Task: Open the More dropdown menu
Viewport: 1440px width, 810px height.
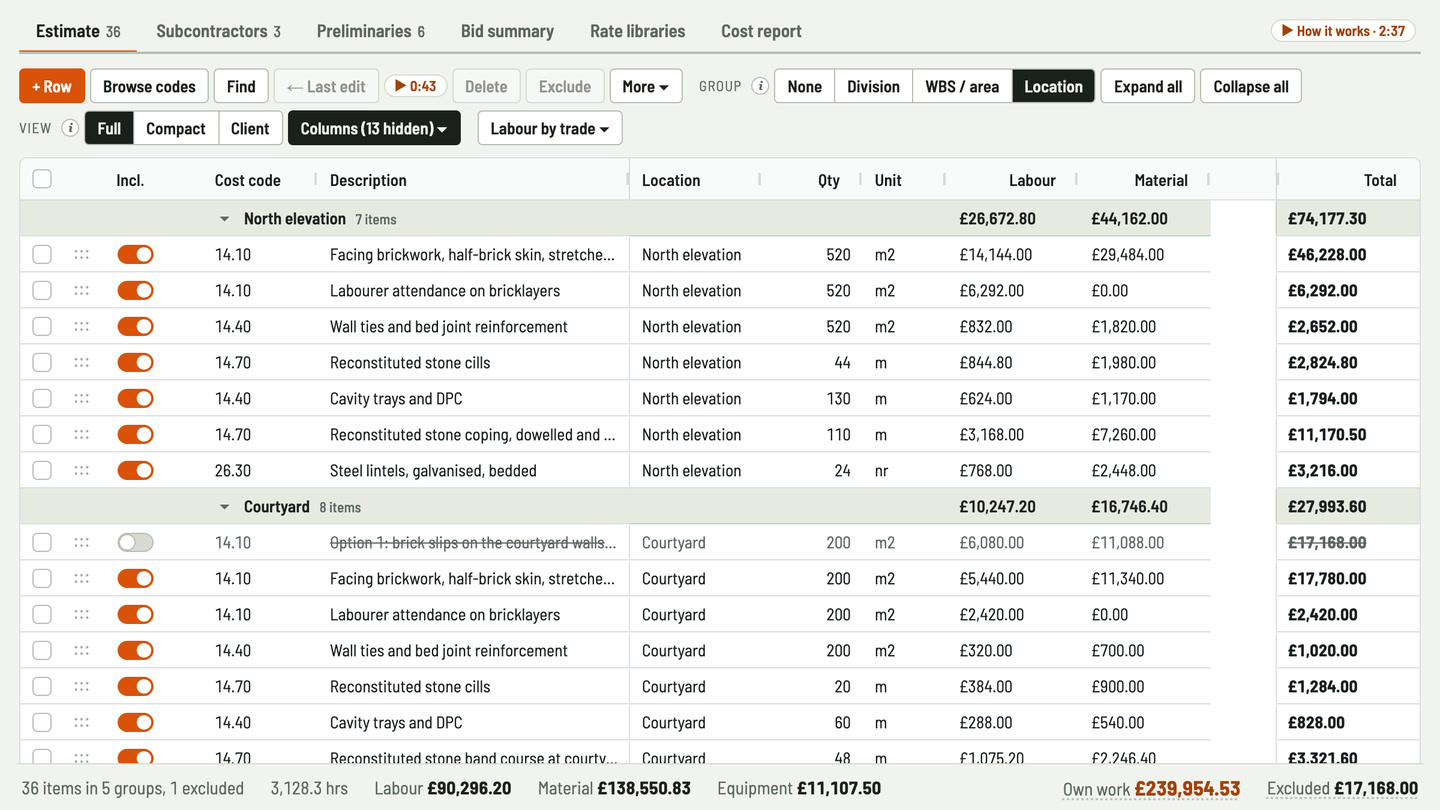Action: (646, 86)
